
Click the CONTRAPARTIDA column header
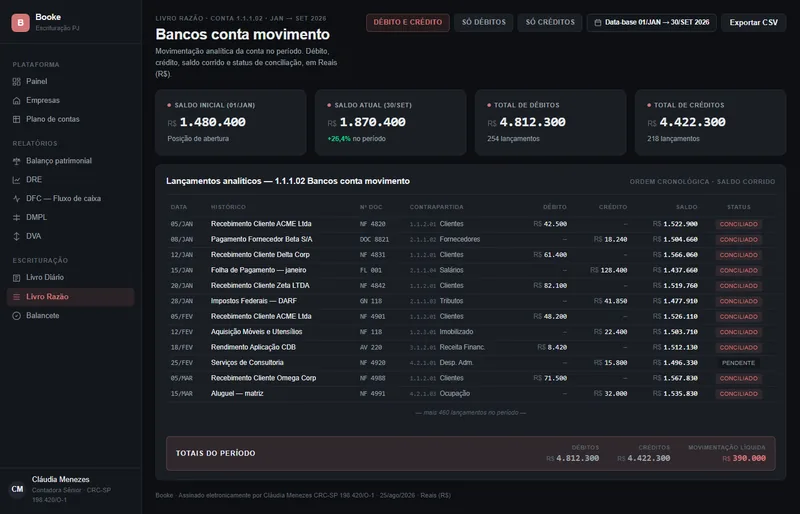pos(436,207)
